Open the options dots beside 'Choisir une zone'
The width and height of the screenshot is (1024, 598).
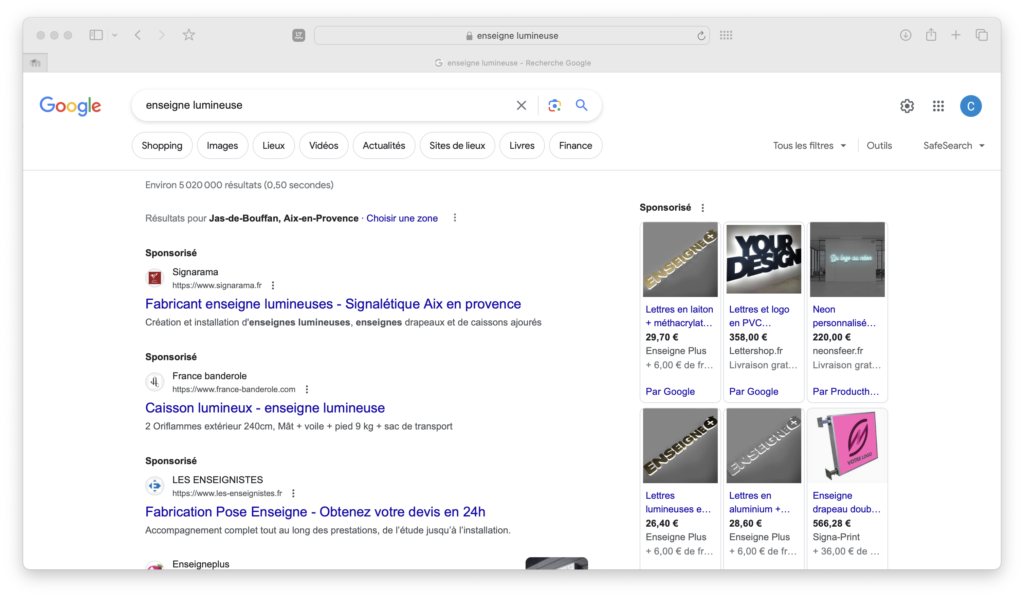click(455, 218)
